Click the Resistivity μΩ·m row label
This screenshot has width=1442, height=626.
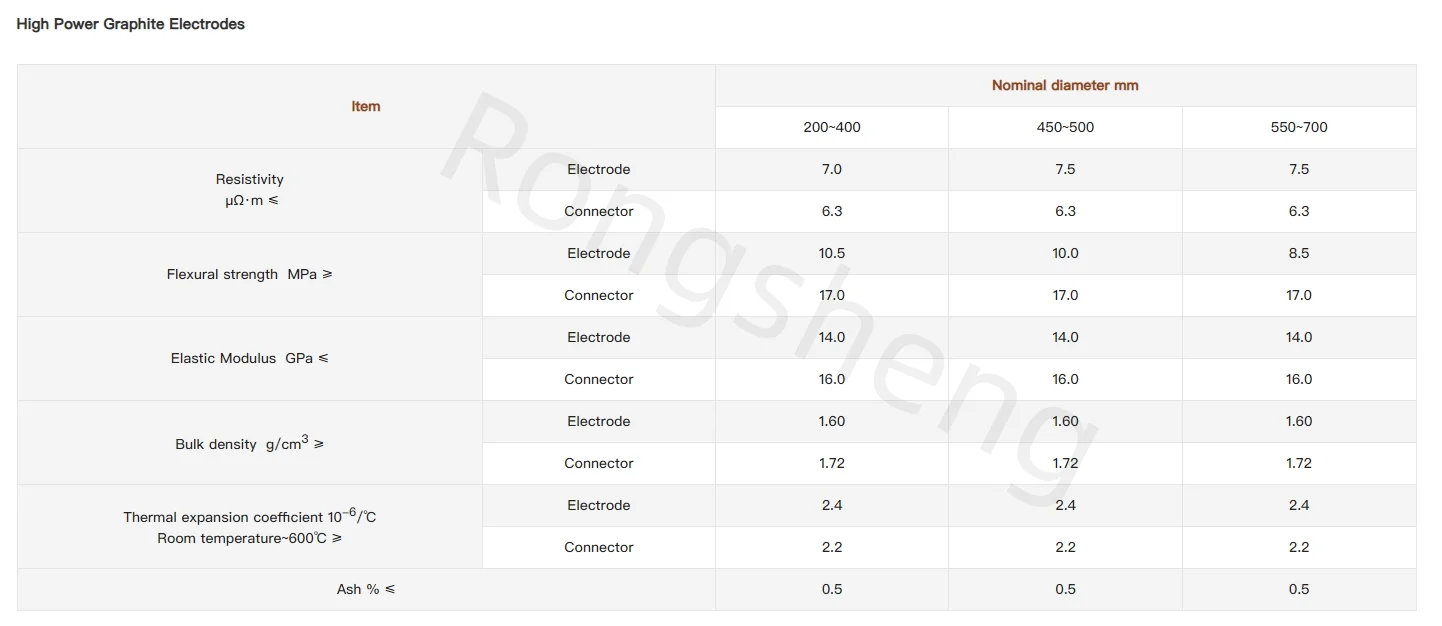click(250, 190)
